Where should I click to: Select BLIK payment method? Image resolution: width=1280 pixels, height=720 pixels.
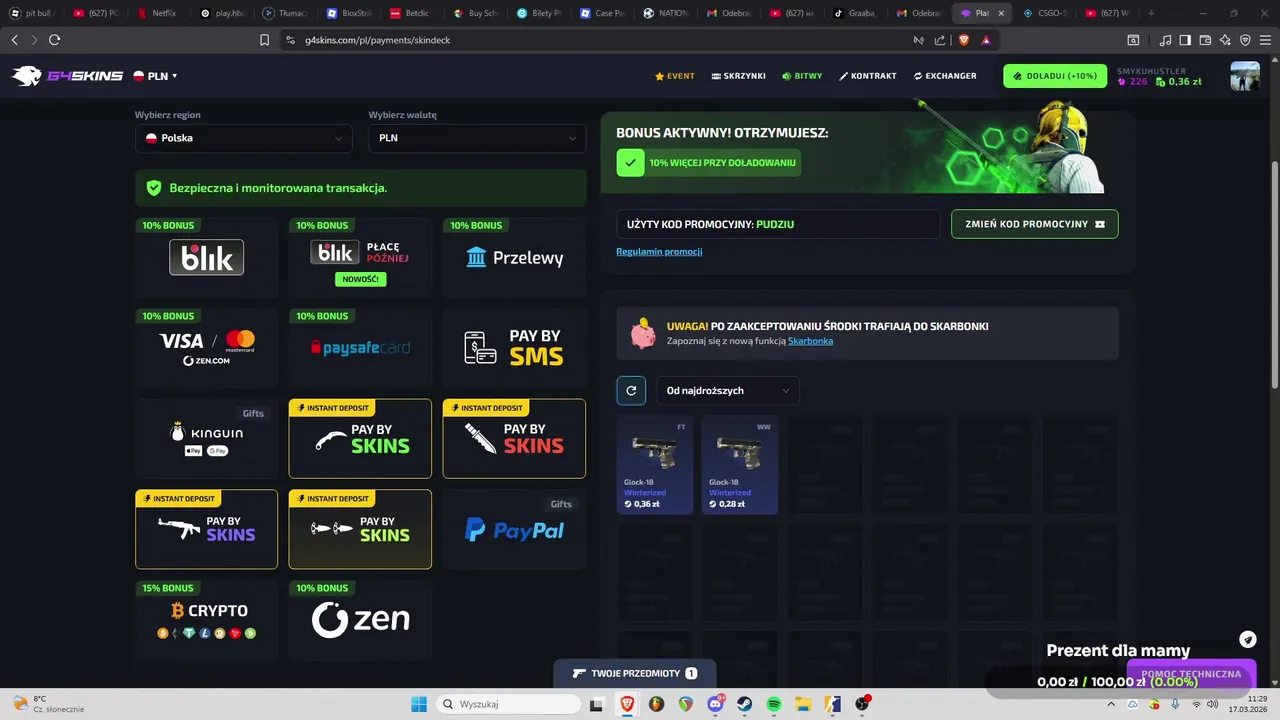point(207,258)
